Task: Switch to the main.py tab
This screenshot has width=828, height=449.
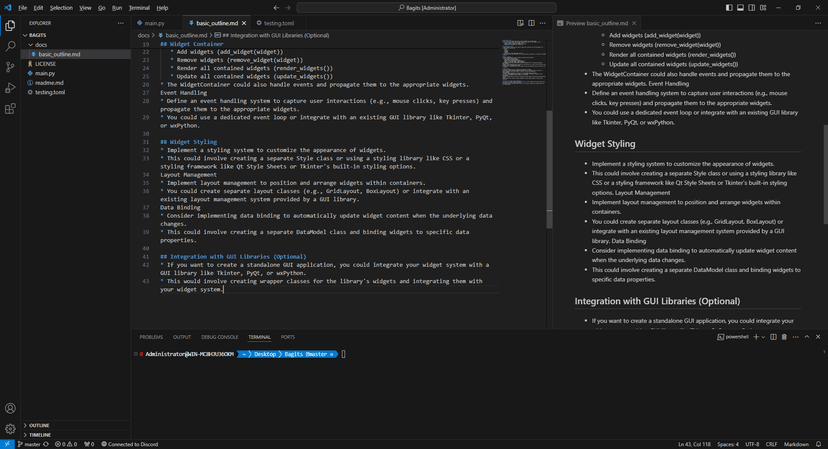Action: coord(151,23)
